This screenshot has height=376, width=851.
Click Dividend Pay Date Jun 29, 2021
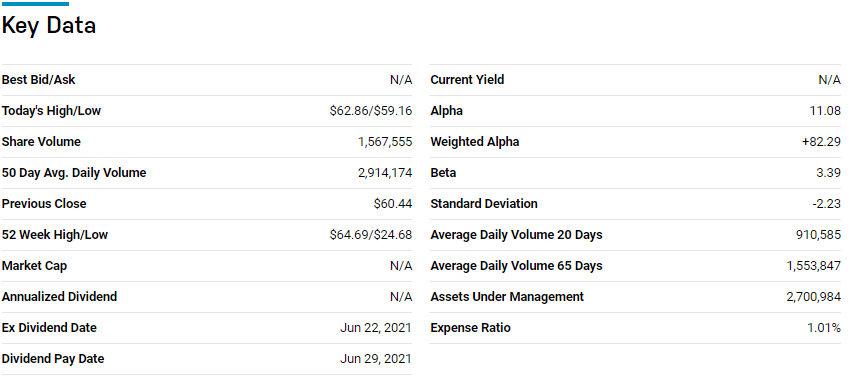[x=376, y=359]
